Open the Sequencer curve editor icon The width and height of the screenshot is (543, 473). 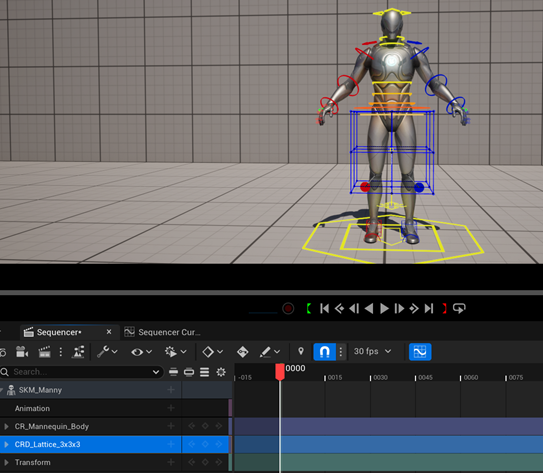[x=420, y=352]
